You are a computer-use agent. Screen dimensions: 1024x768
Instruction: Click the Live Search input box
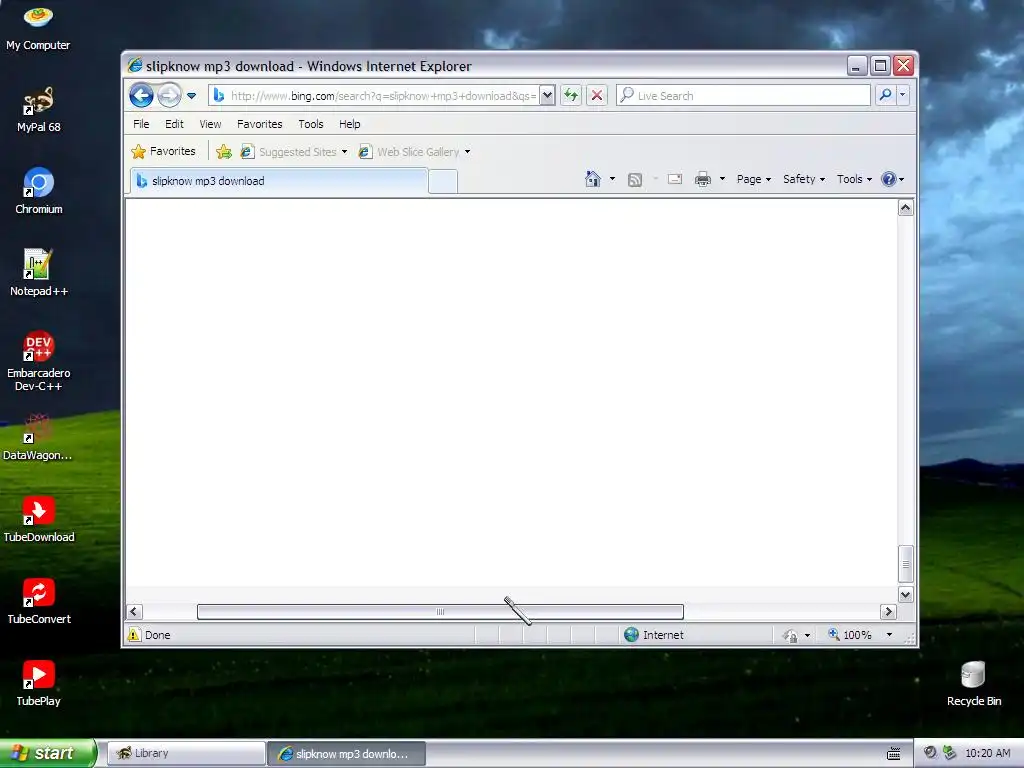pos(743,95)
